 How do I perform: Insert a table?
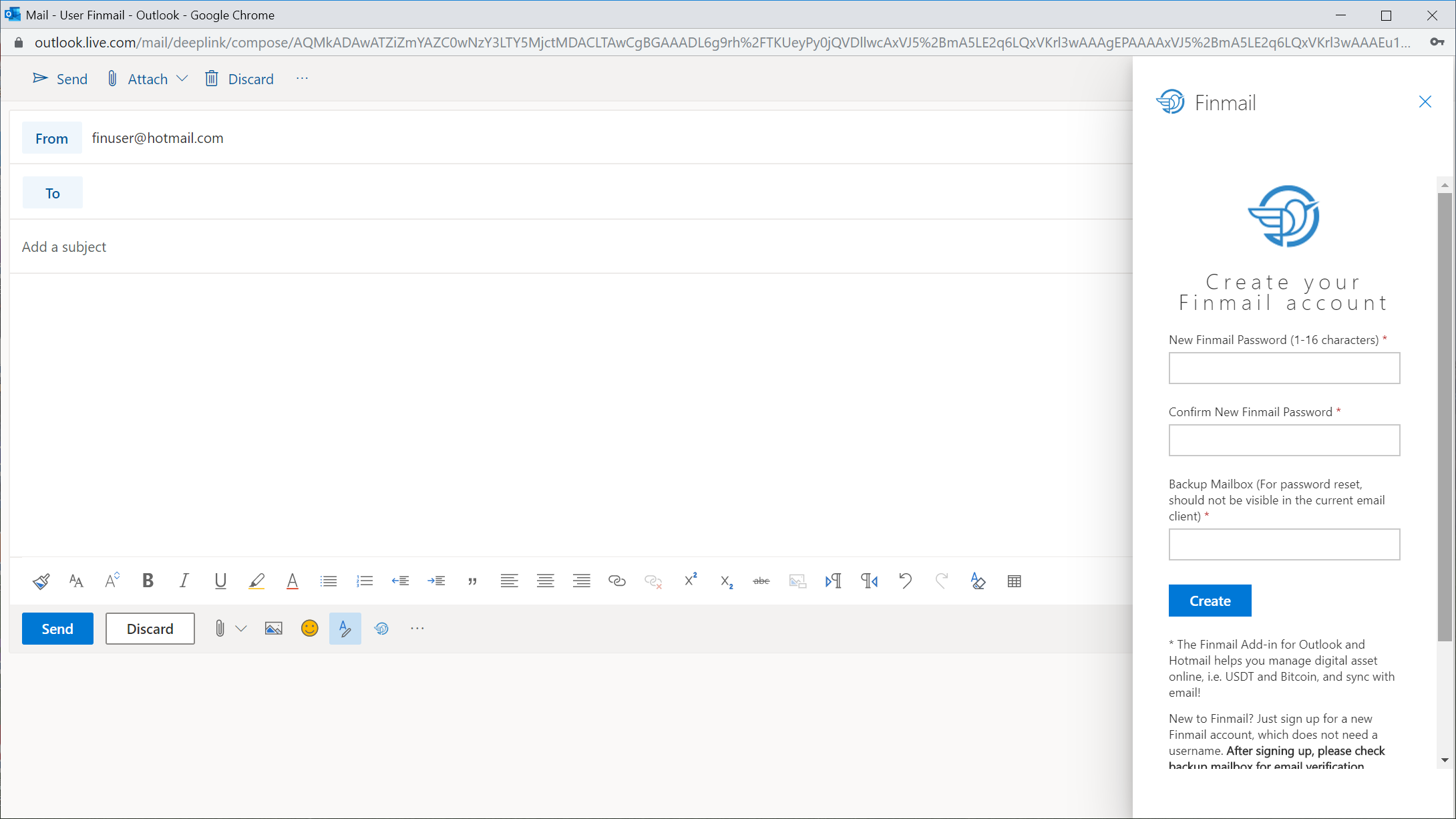tap(1015, 581)
